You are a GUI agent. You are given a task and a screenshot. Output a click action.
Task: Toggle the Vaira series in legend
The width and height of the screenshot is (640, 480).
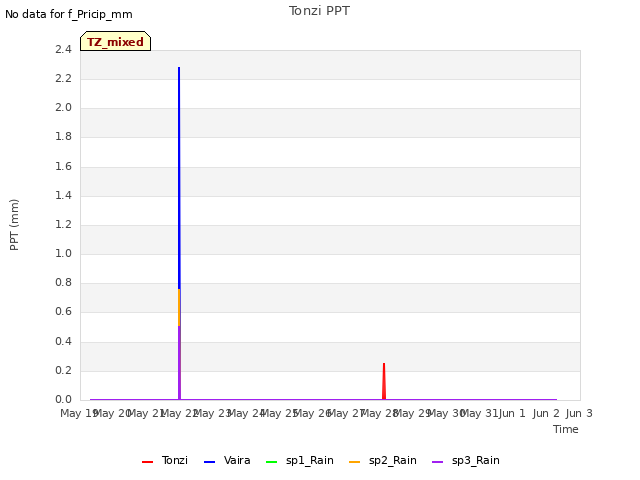227,460
